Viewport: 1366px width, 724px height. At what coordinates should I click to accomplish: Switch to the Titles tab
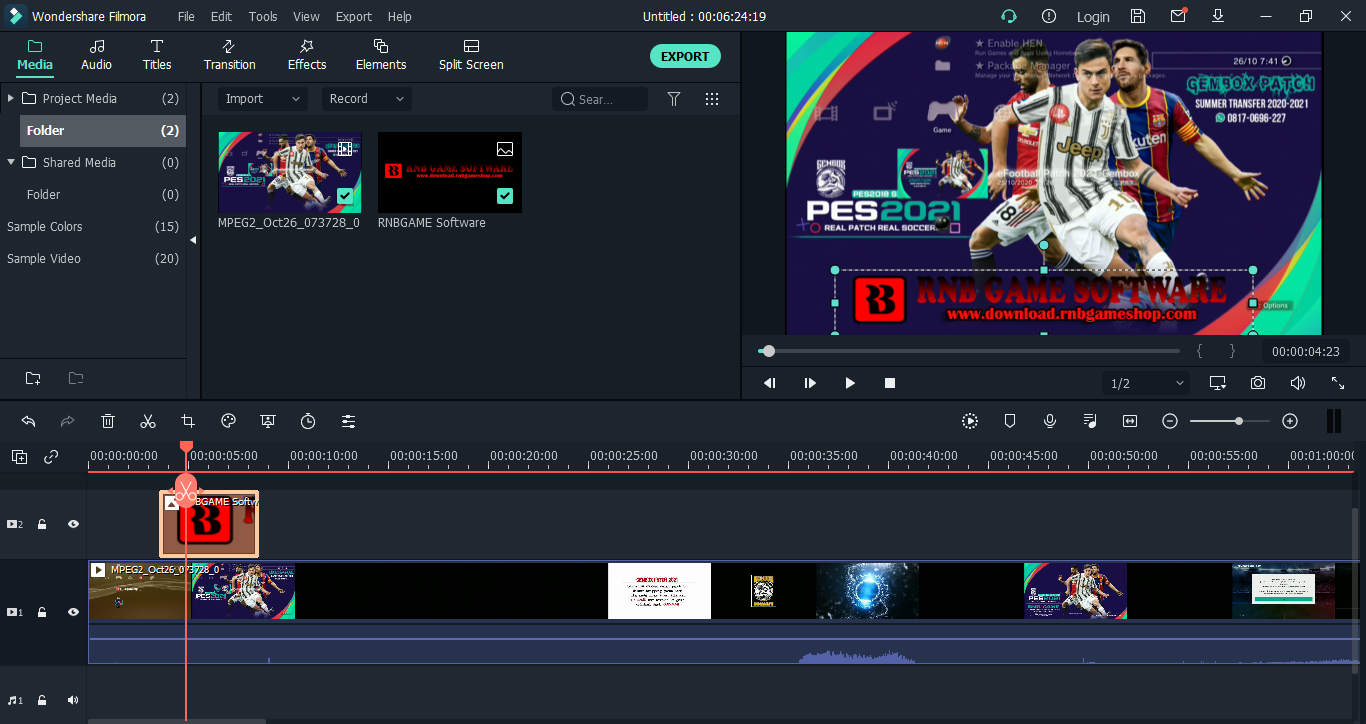click(x=157, y=55)
